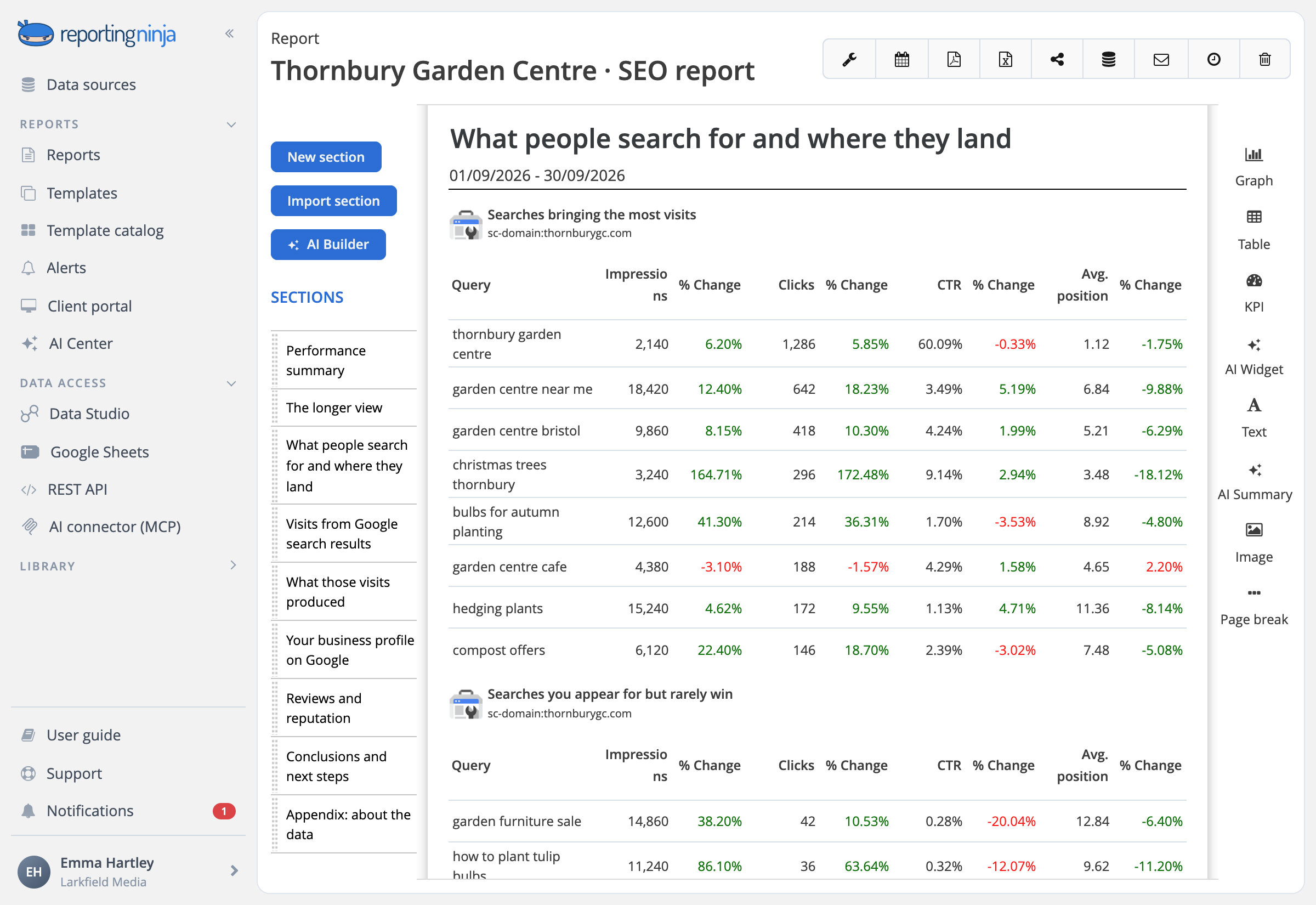The height and width of the screenshot is (905, 1316).
Task: Open the calendar date range icon
Action: click(x=901, y=59)
